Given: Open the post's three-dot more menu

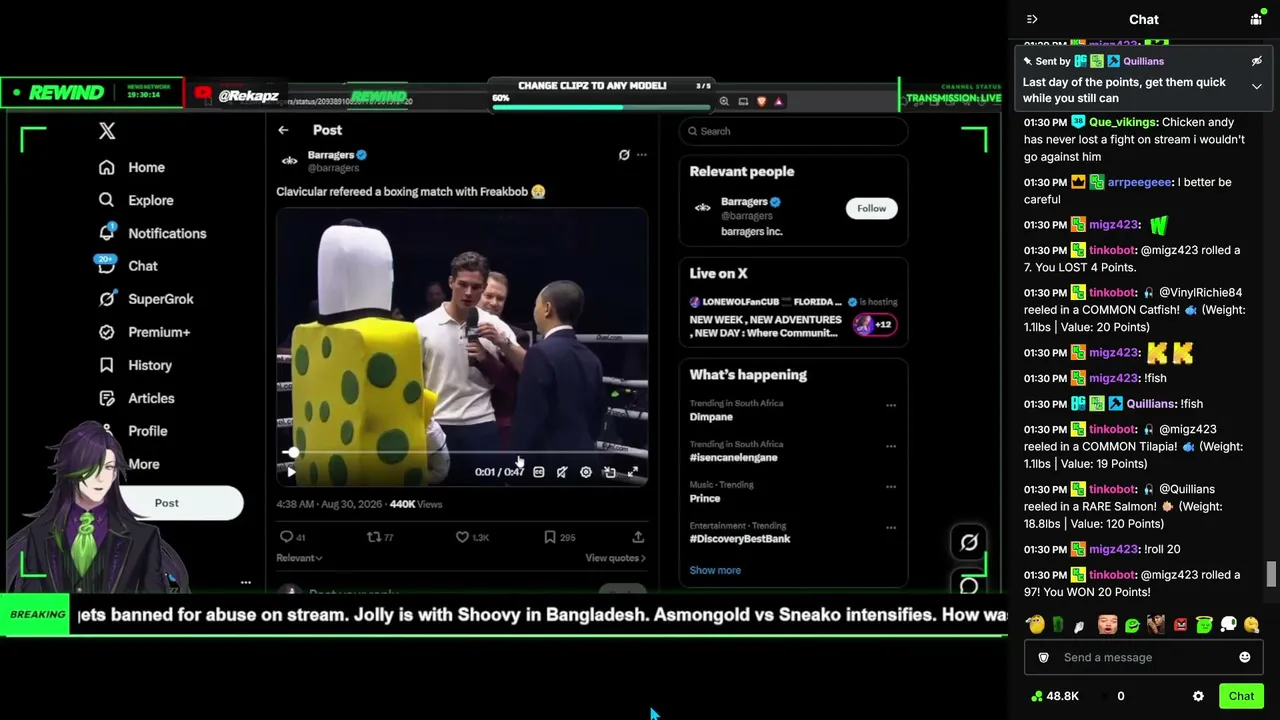Looking at the screenshot, I should point(642,155).
